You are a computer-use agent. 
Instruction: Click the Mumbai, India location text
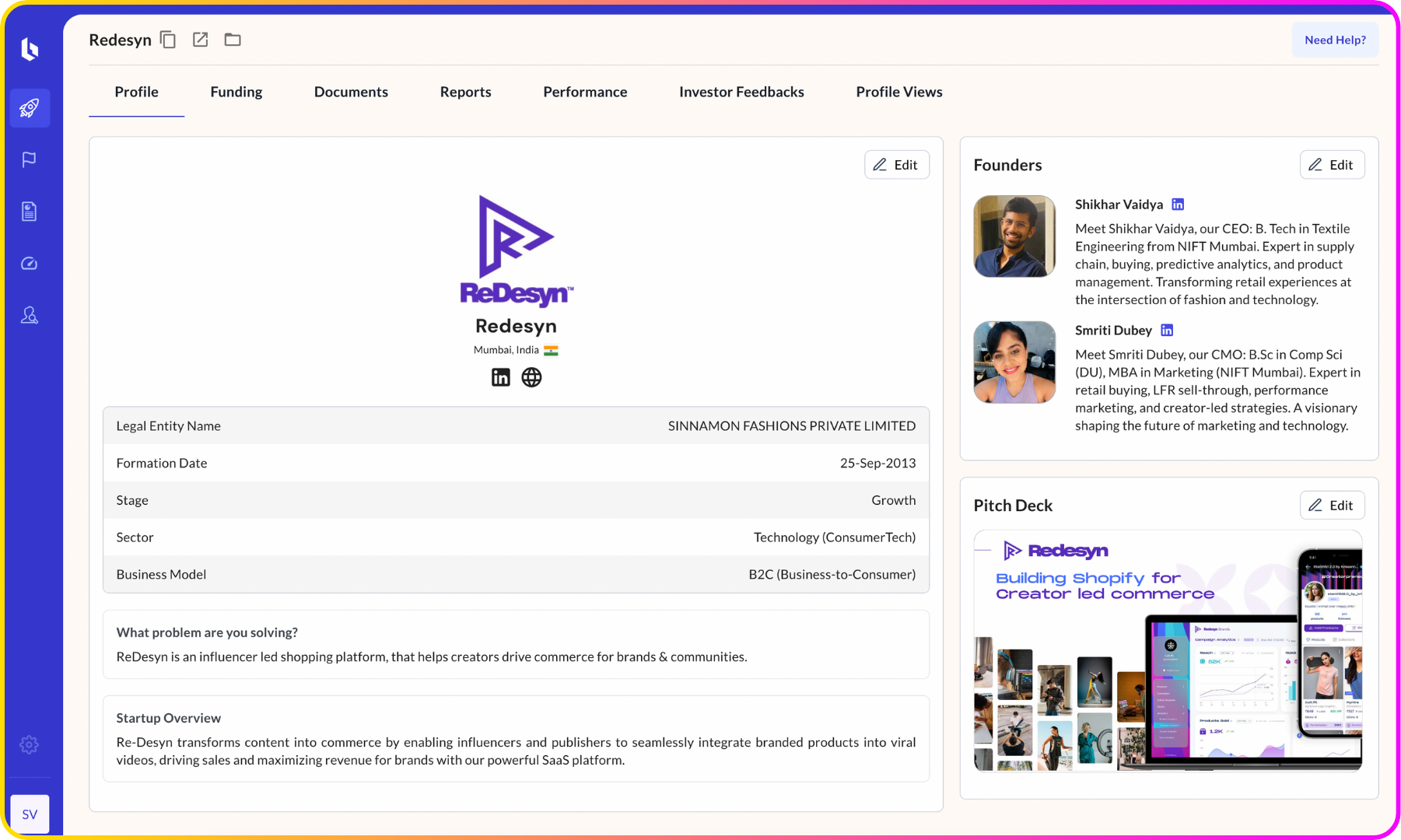(x=506, y=350)
